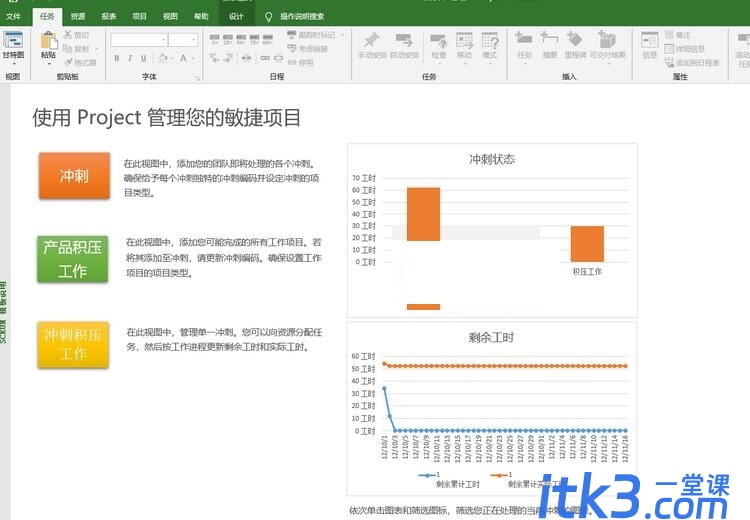This screenshot has width=750, height=520.
Task: Click the yellow Sprint Backlog (冲刺积压工作) button
Action: 73,344
